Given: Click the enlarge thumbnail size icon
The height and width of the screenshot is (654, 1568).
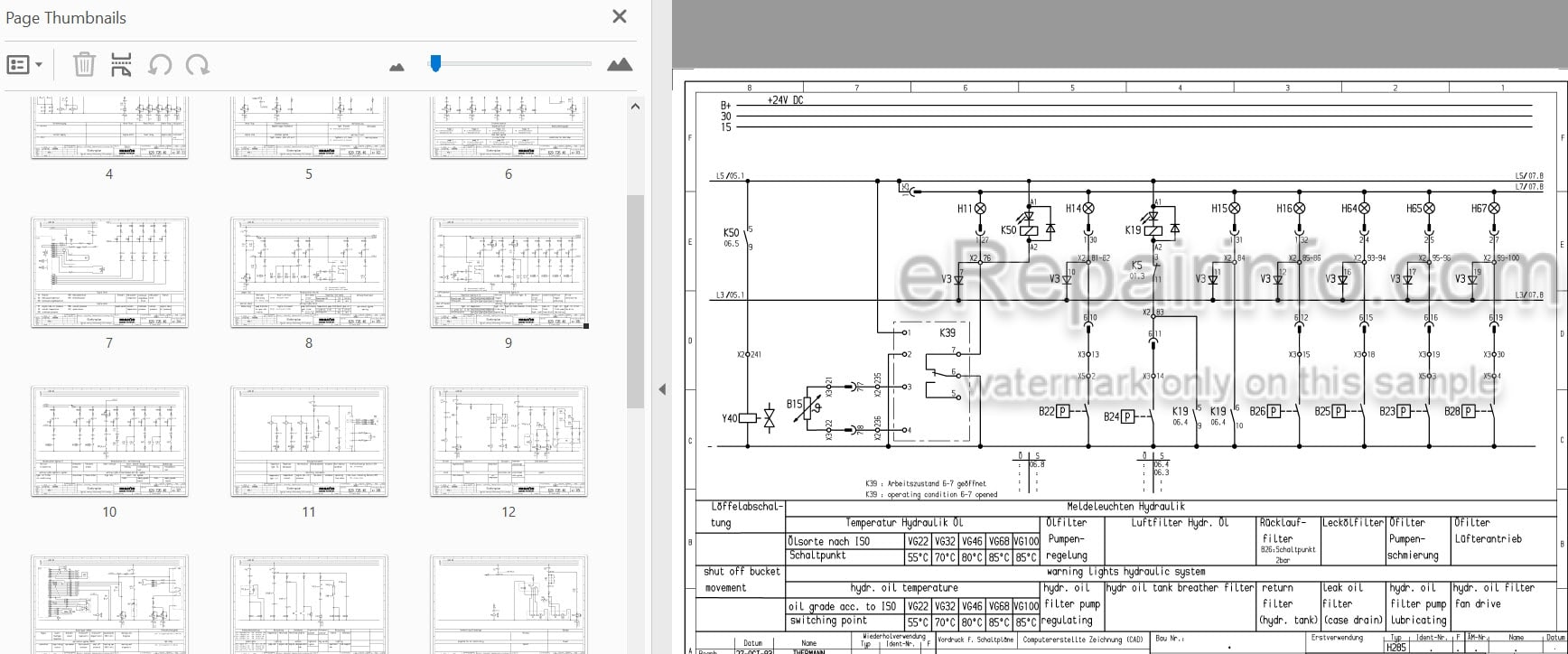Looking at the screenshot, I should point(620,65).
